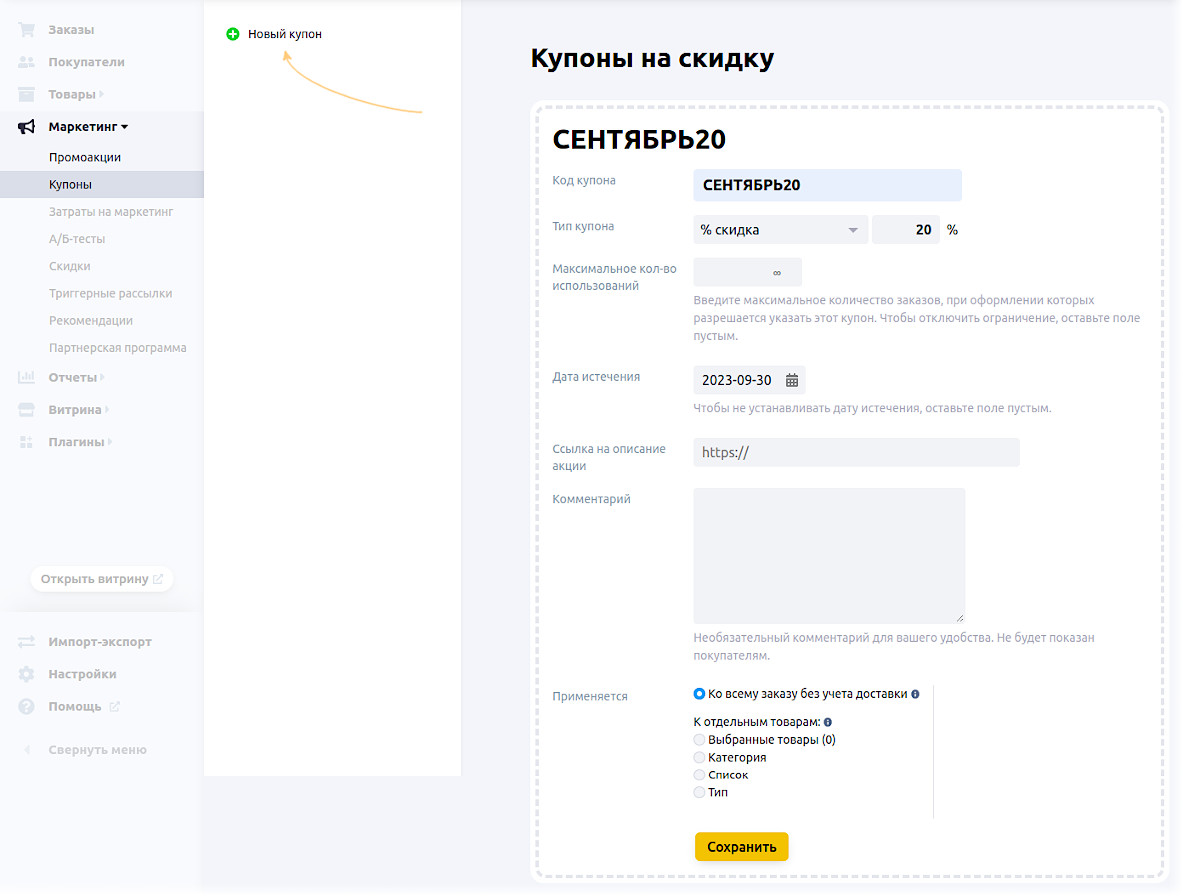Image resolution: width=1183 pixels, height=896 pixels.
Task: Open 'Промоакции' in Marketing submenu
Action: tap(85, 158)
